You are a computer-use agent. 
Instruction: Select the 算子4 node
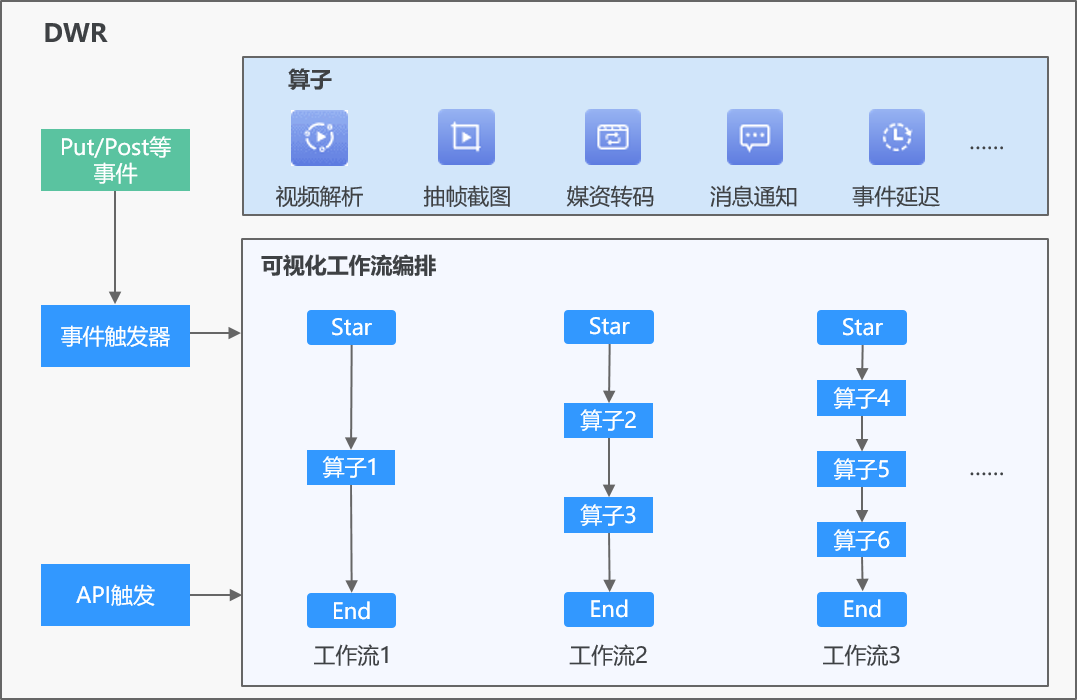click(x=861, y=398)
